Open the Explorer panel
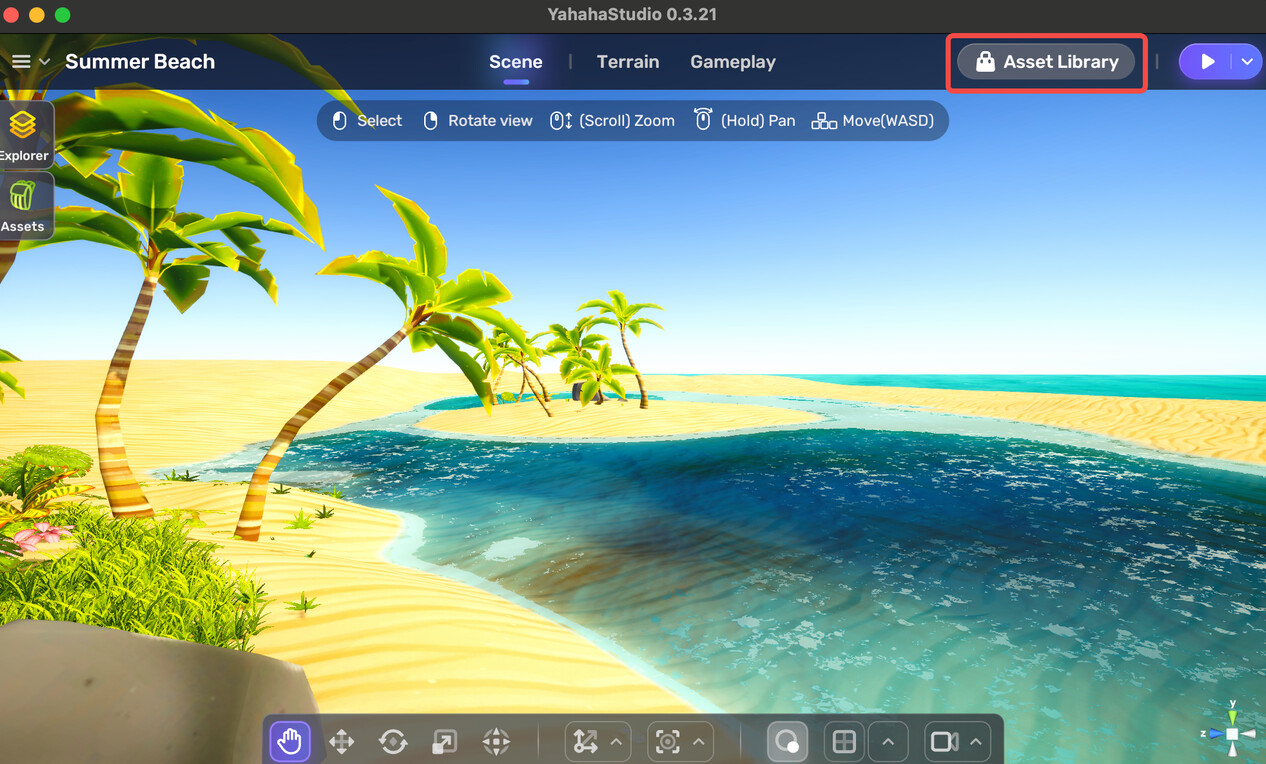The image size is (1266, 764). (x=24, y=133)
